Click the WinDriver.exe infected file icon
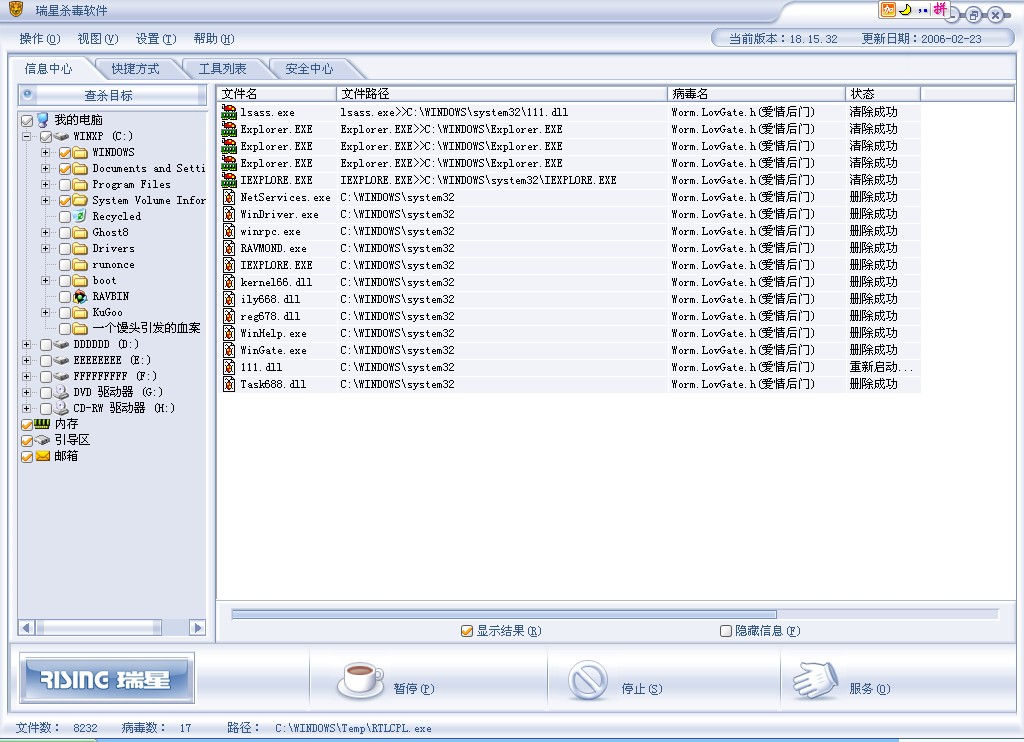Screen dimensions: 1024x742 [229, 214]
